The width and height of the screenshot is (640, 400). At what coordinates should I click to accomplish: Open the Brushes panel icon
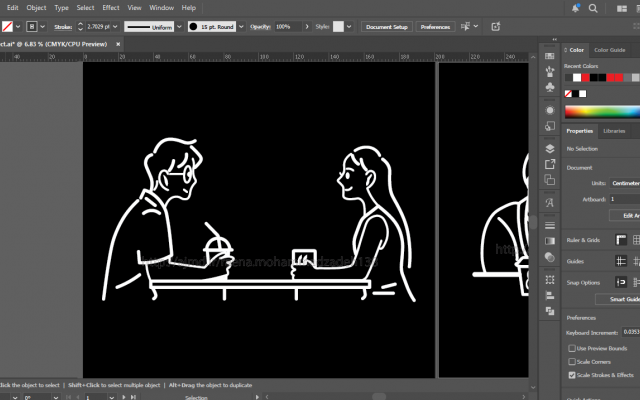coord(550,71)
